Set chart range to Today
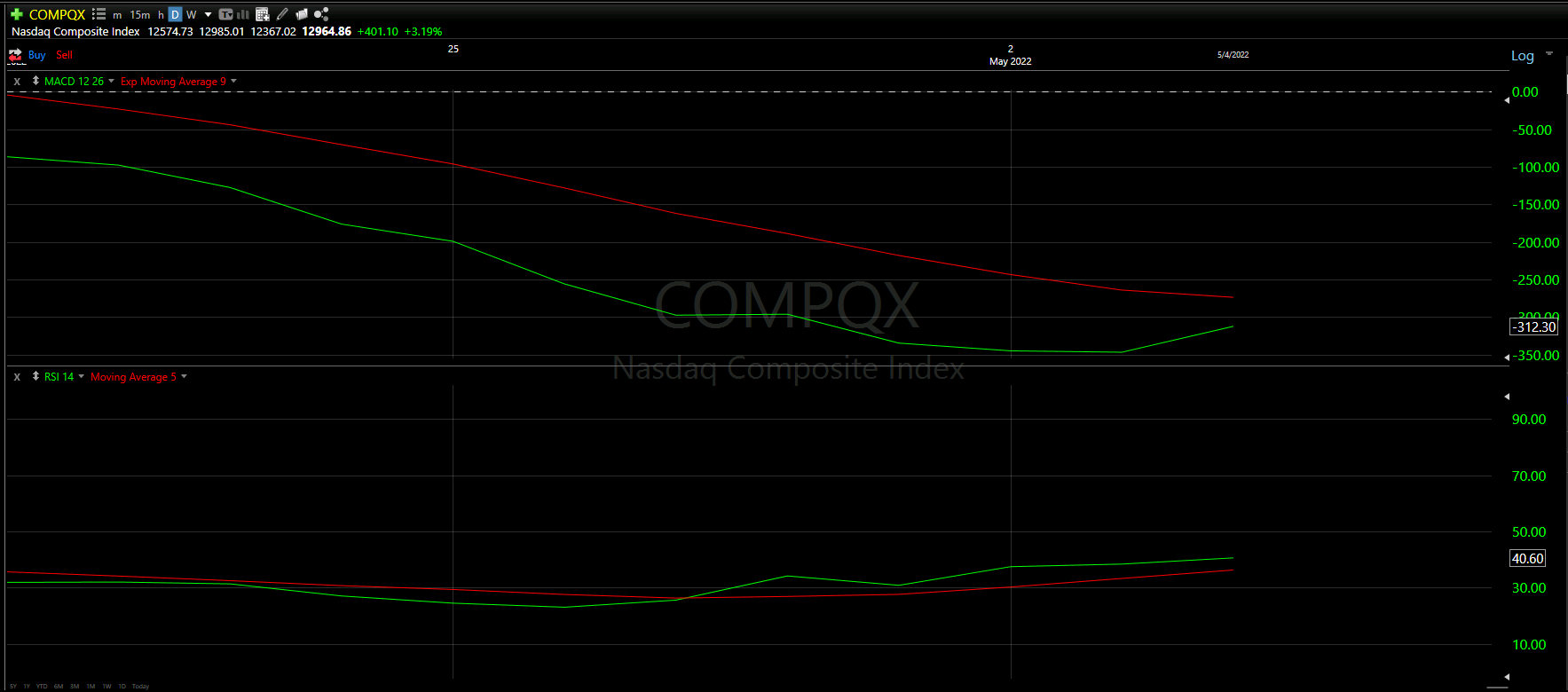This screenshot has width=1568, height=692. tap(140, 686)
